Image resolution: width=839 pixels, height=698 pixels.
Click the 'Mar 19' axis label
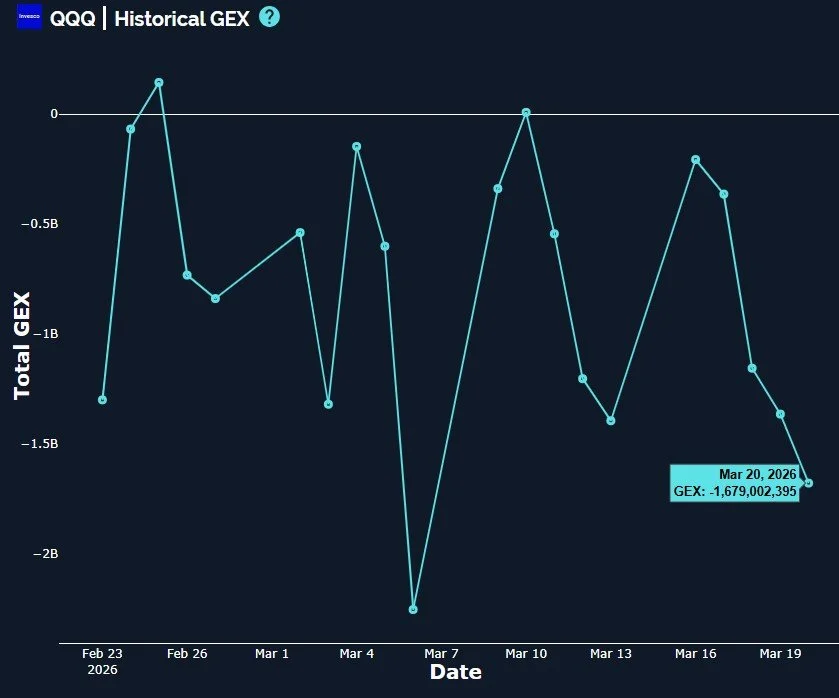(780, 654)
